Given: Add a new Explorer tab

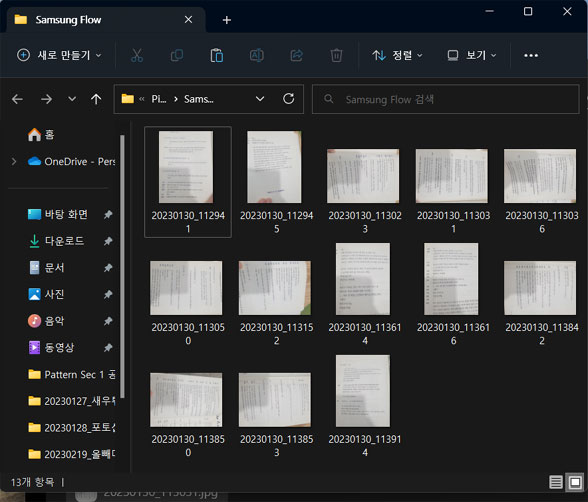Looking at the screenshot, I should [226, 20].
